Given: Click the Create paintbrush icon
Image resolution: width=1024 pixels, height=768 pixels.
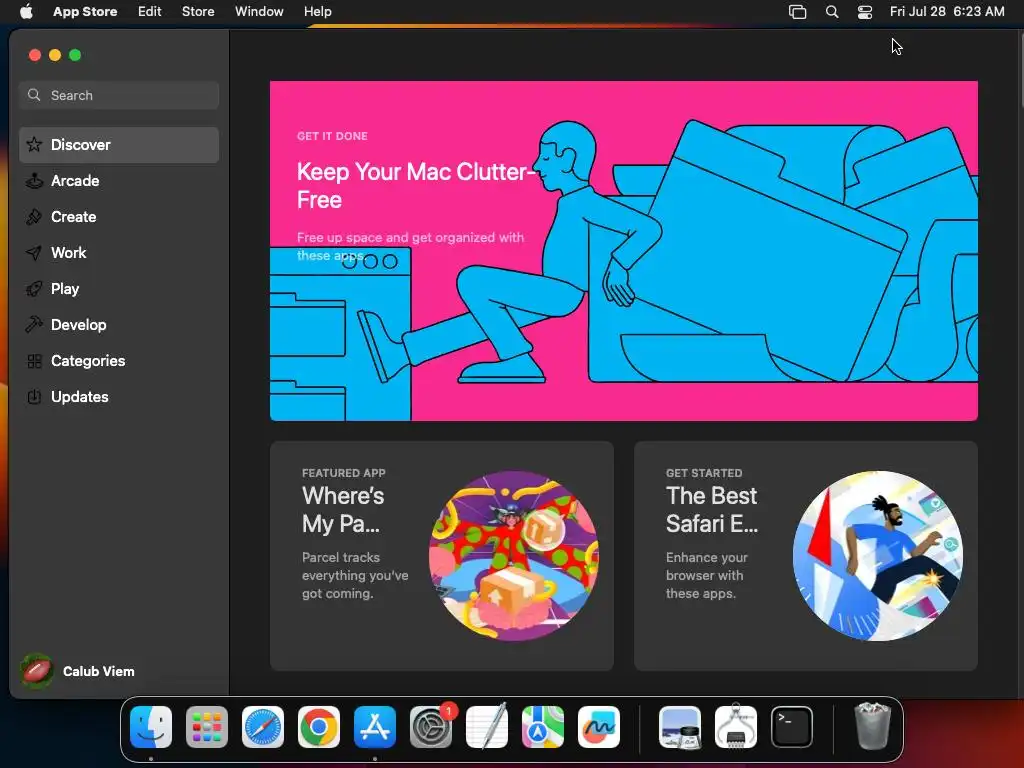Looking at the screenshot, I should [x=34, y=217].
